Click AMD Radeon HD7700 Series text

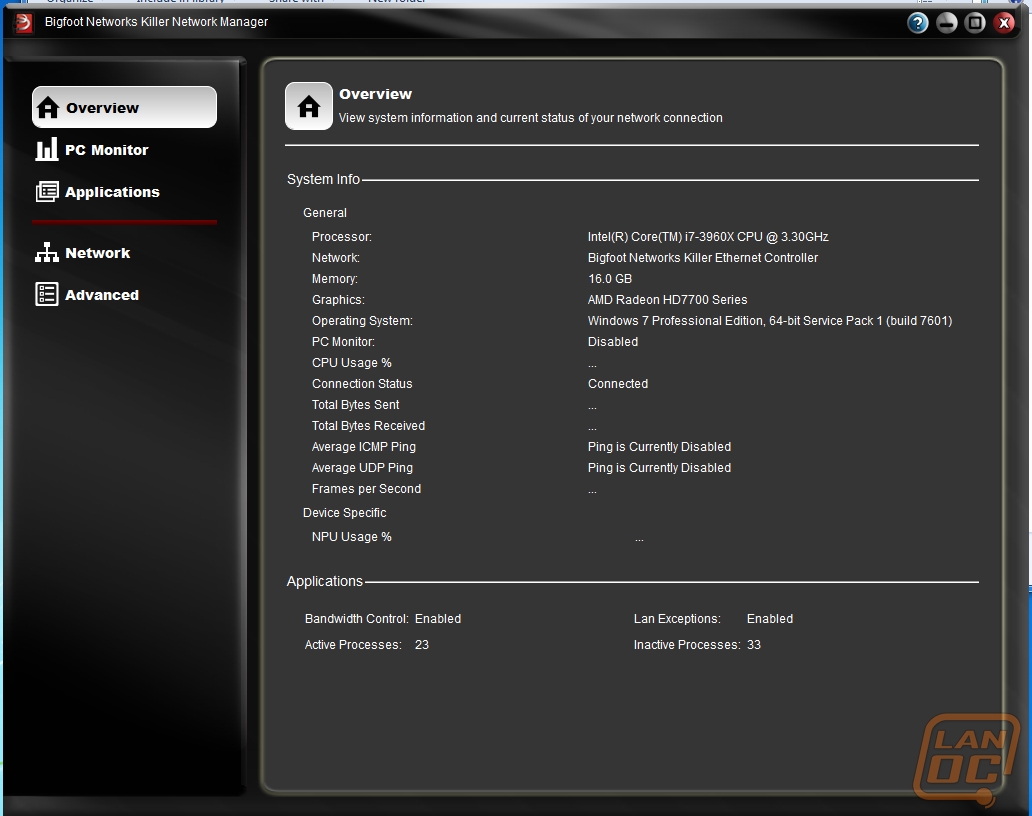[667, 300]
